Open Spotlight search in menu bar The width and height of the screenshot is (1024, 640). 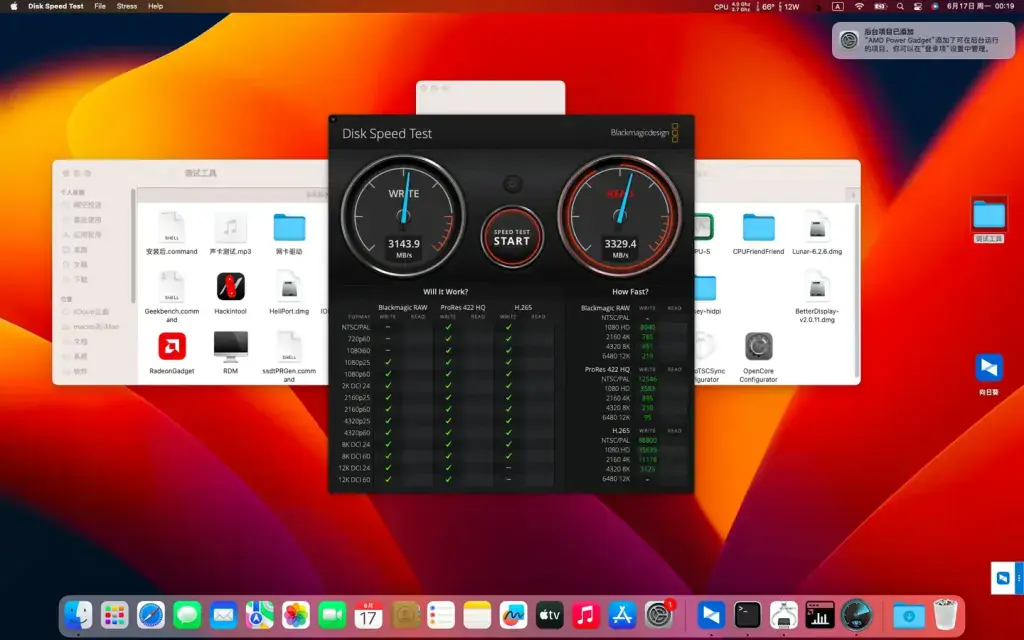click(901, 7)
